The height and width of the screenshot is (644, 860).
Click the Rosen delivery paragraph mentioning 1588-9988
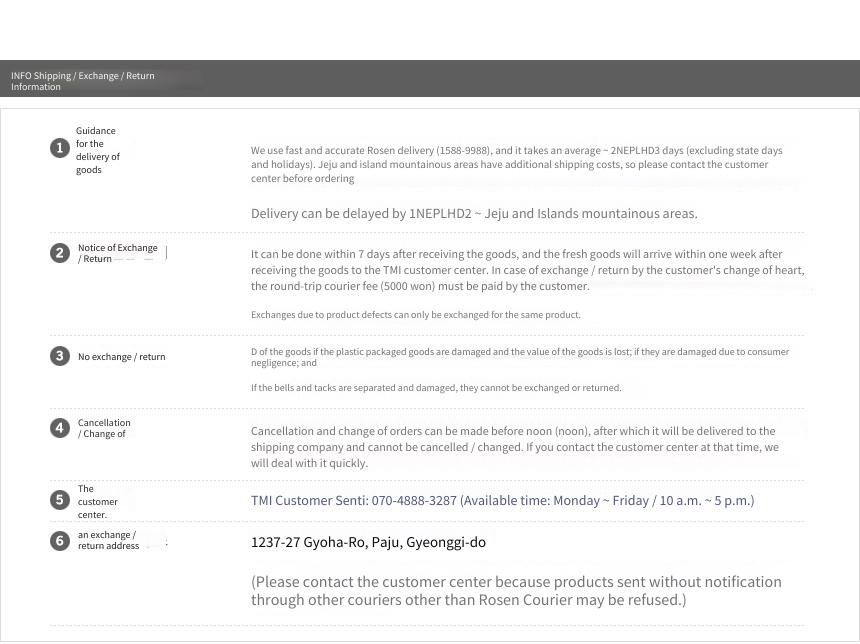[x=517, y=165]
